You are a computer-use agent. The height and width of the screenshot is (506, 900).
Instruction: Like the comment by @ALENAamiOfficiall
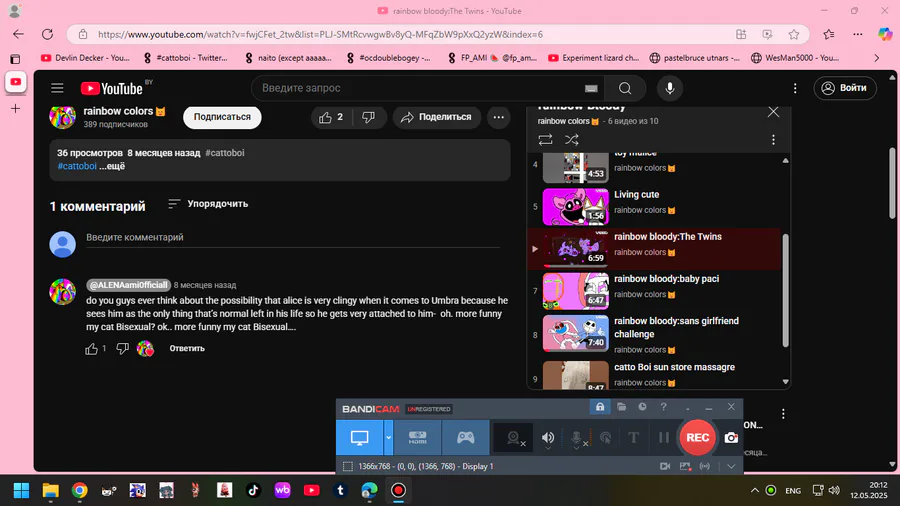[x=91, y=349]
